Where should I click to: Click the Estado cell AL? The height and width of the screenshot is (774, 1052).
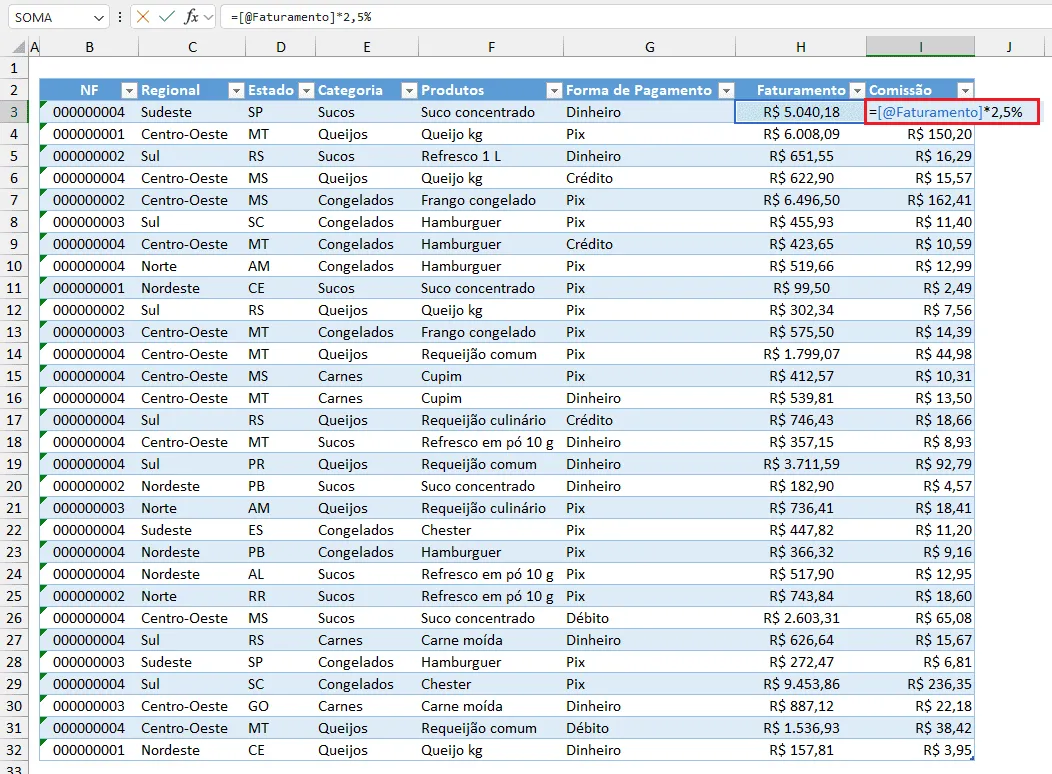[280, 574]
